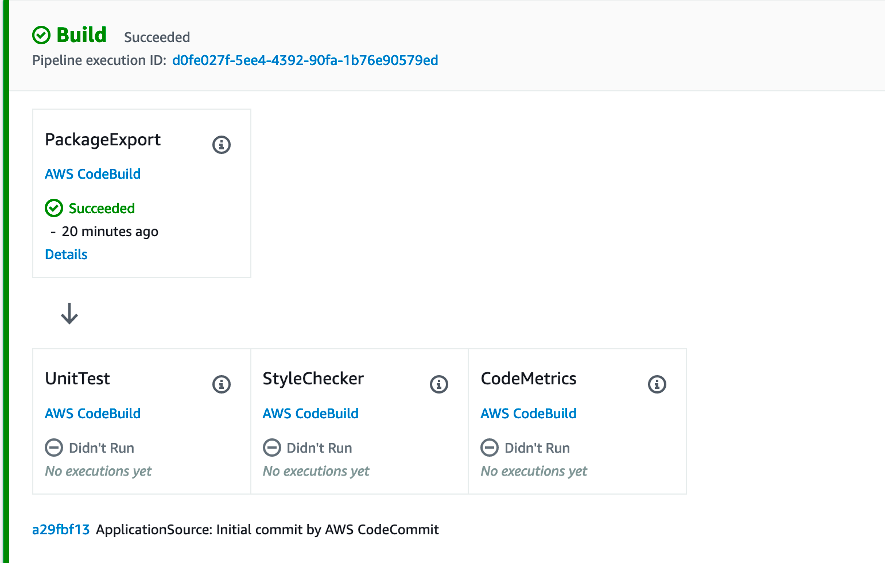The image size is (885, 564).
Task: Open the pipeline execution ID link
Action: 305,60
